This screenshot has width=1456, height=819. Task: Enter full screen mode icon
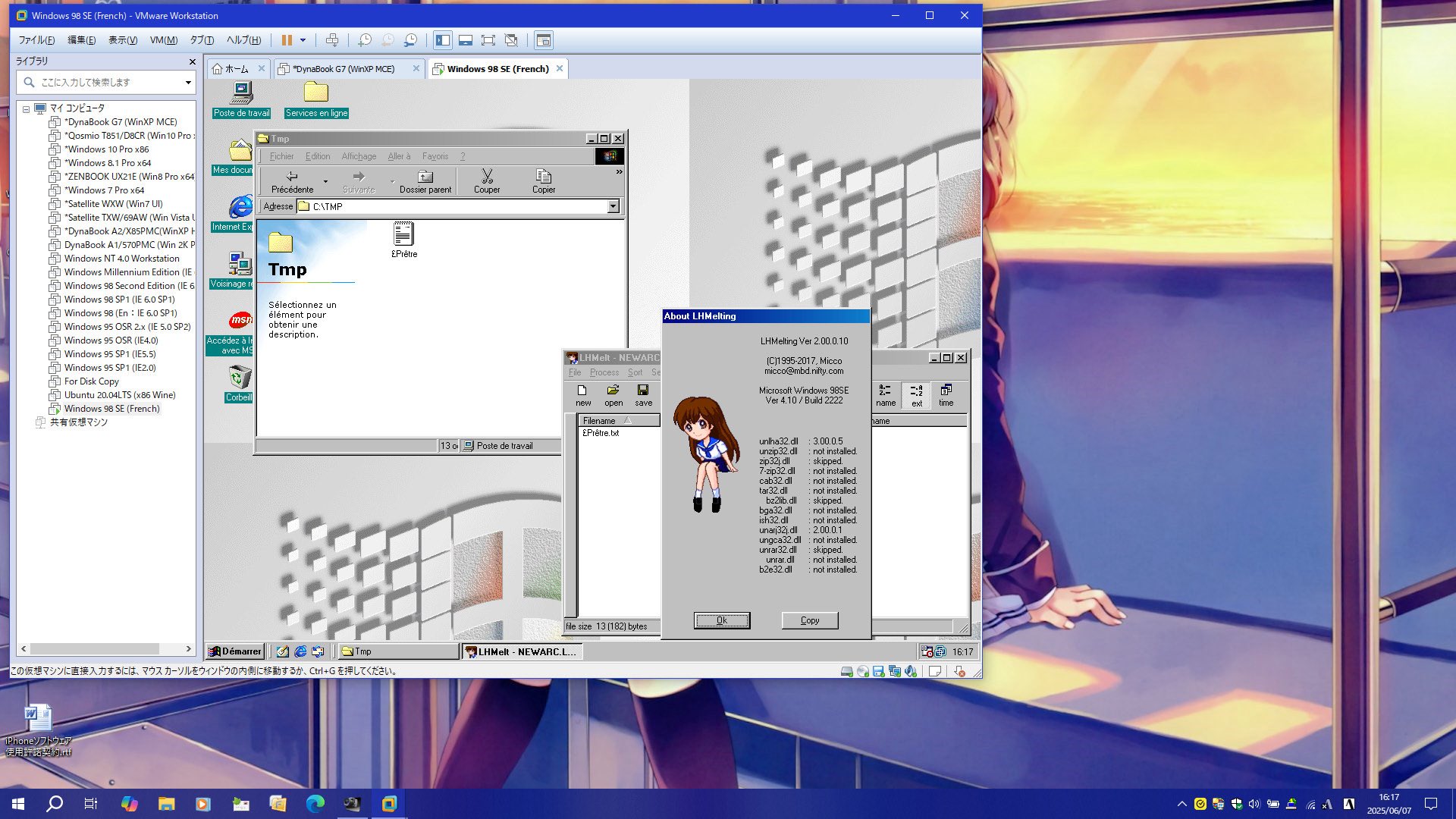click(488, 40)
